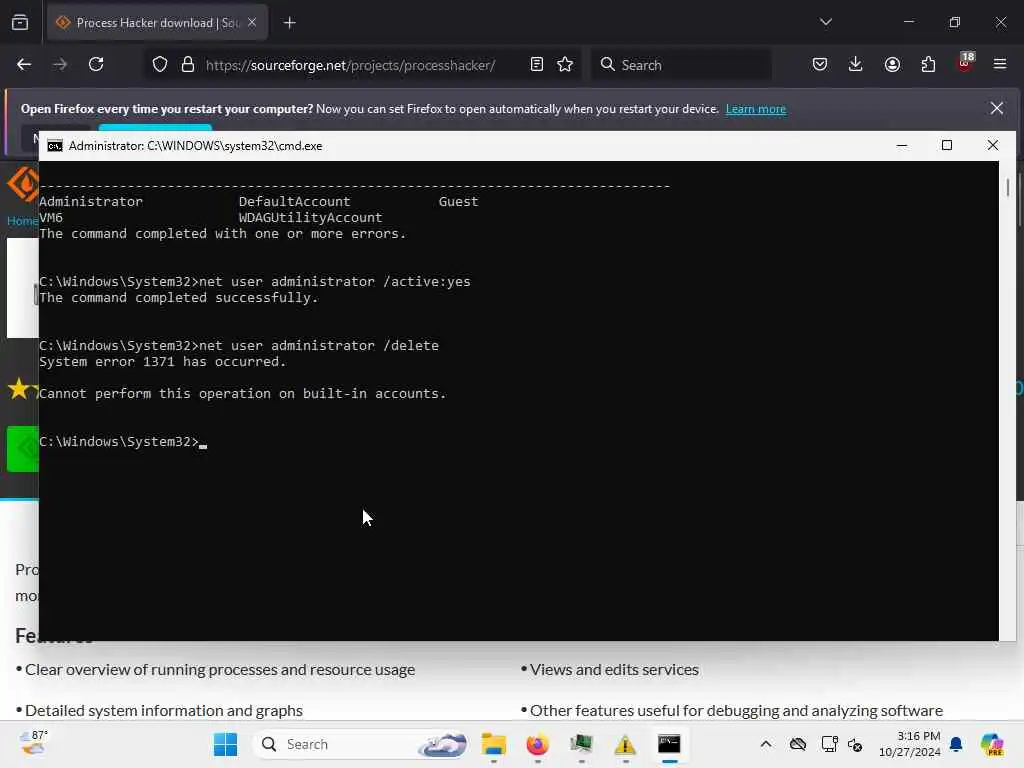Open the Firefox hamburger menu

pyautogui.click(x=1000, y=64)
